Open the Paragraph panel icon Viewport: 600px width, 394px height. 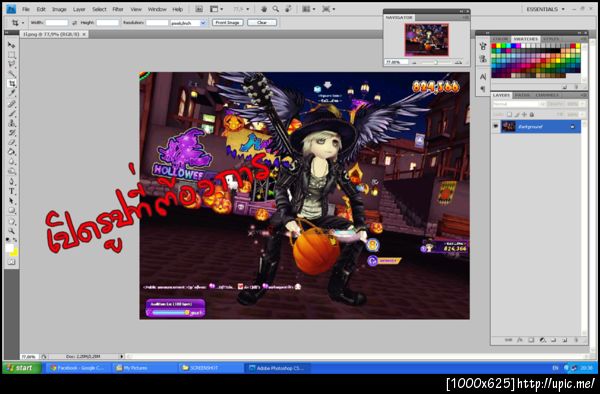[x=483, y=89]
